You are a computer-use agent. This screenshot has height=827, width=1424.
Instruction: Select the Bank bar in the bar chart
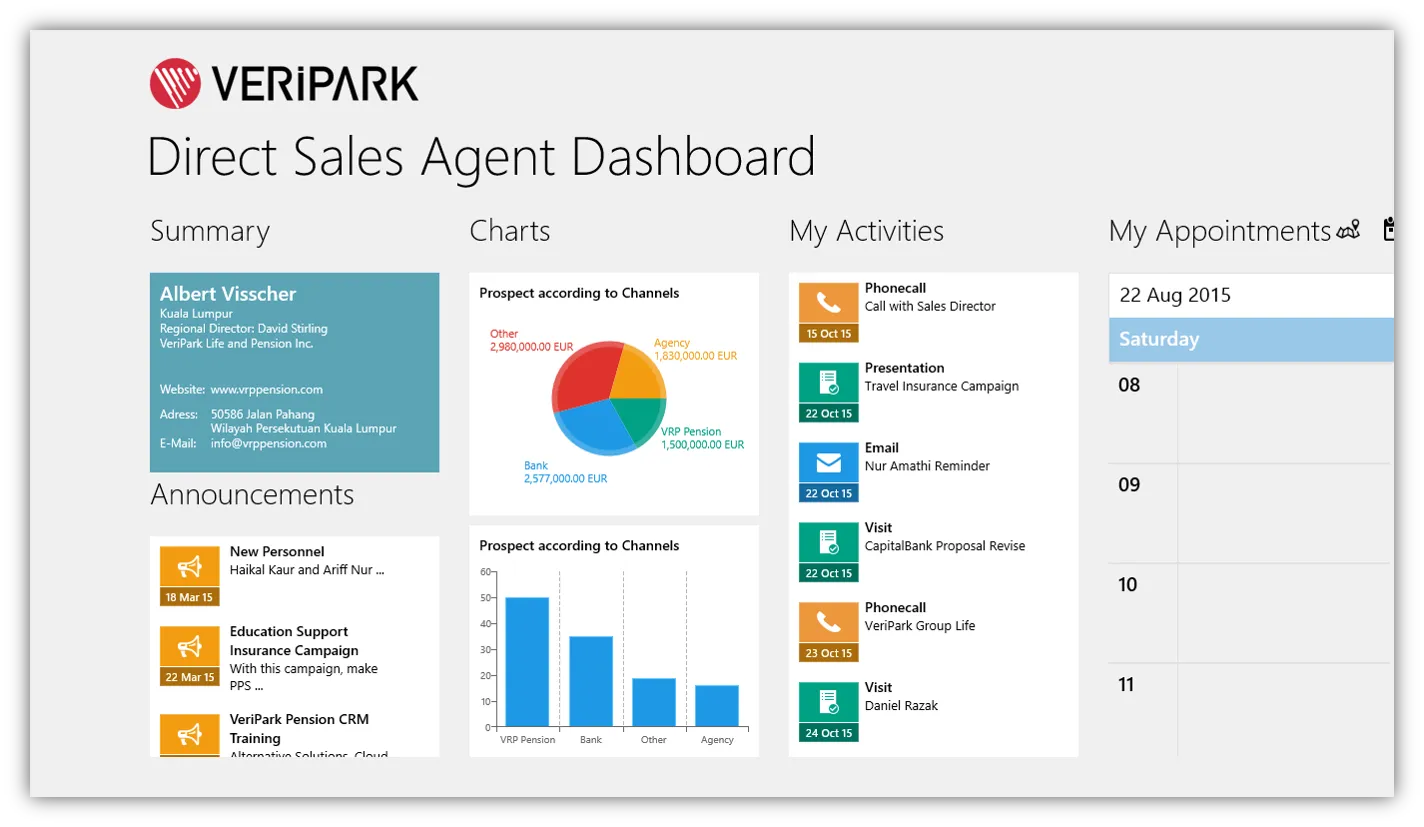(x=591, y=681)
